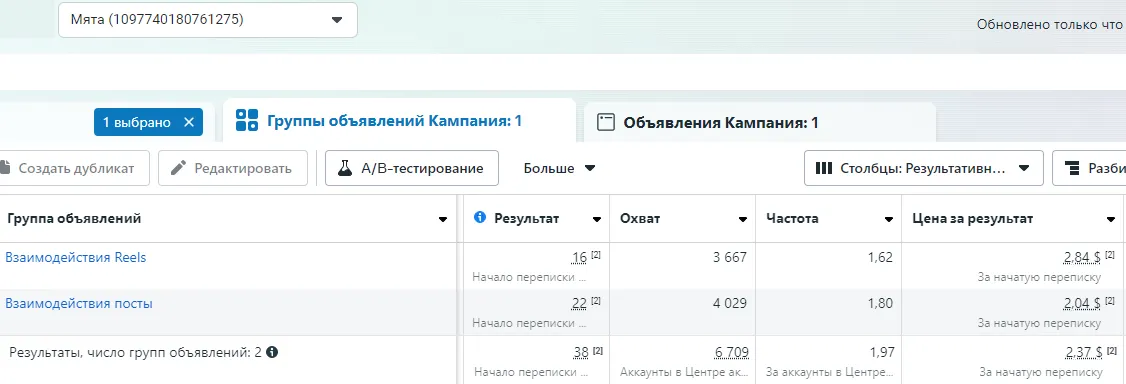The width and height of the screenshot is (1126, 384).
Task: Open the Столбцы: Результативность dropdown
Action: click(x=923, y=169)
